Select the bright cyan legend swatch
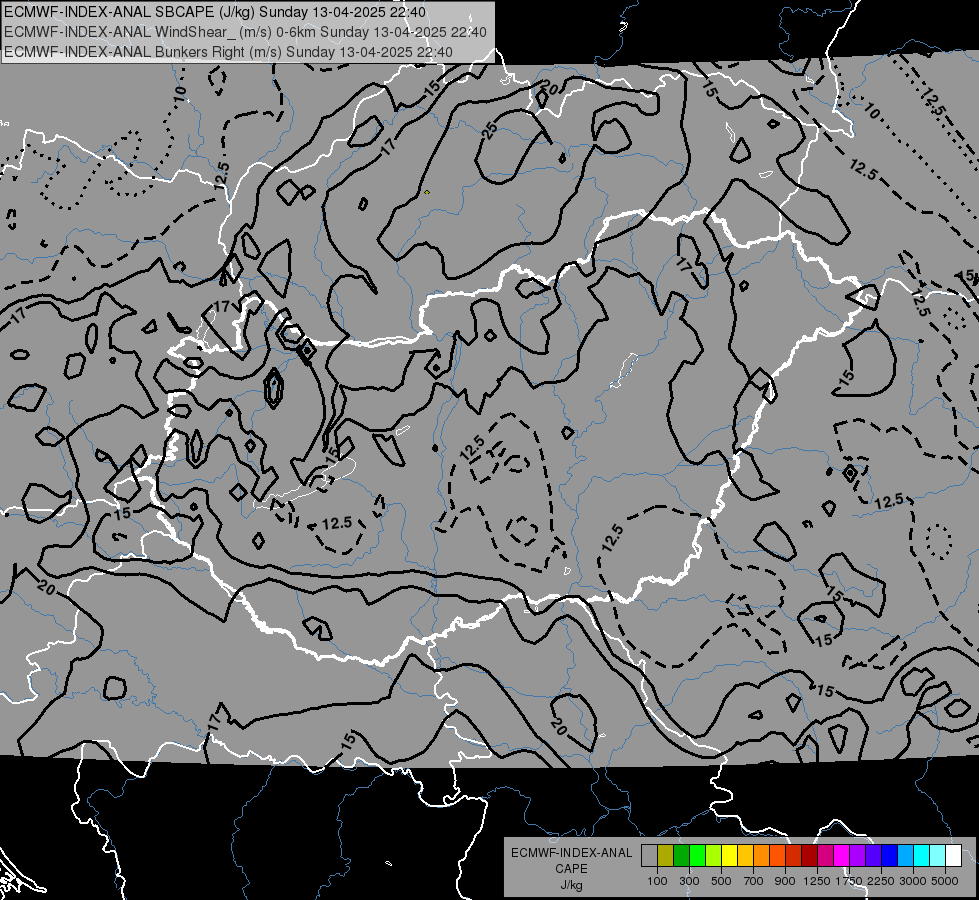 pos(922,855)
